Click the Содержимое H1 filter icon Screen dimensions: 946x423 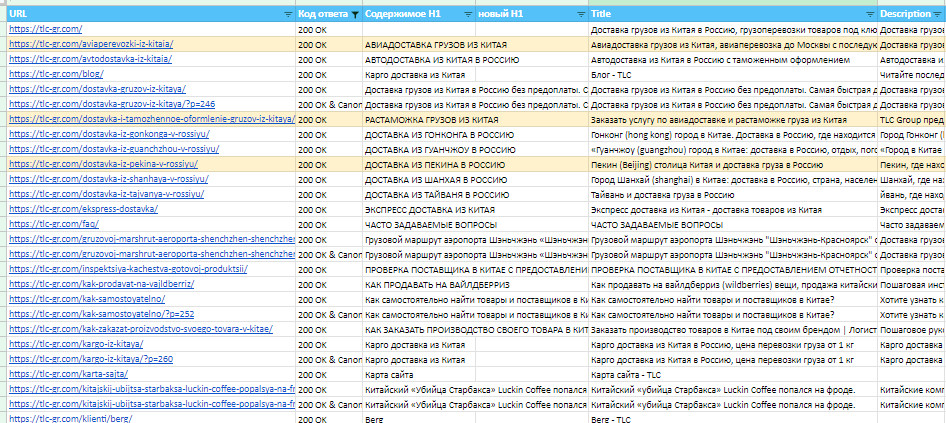coord(468,14)
